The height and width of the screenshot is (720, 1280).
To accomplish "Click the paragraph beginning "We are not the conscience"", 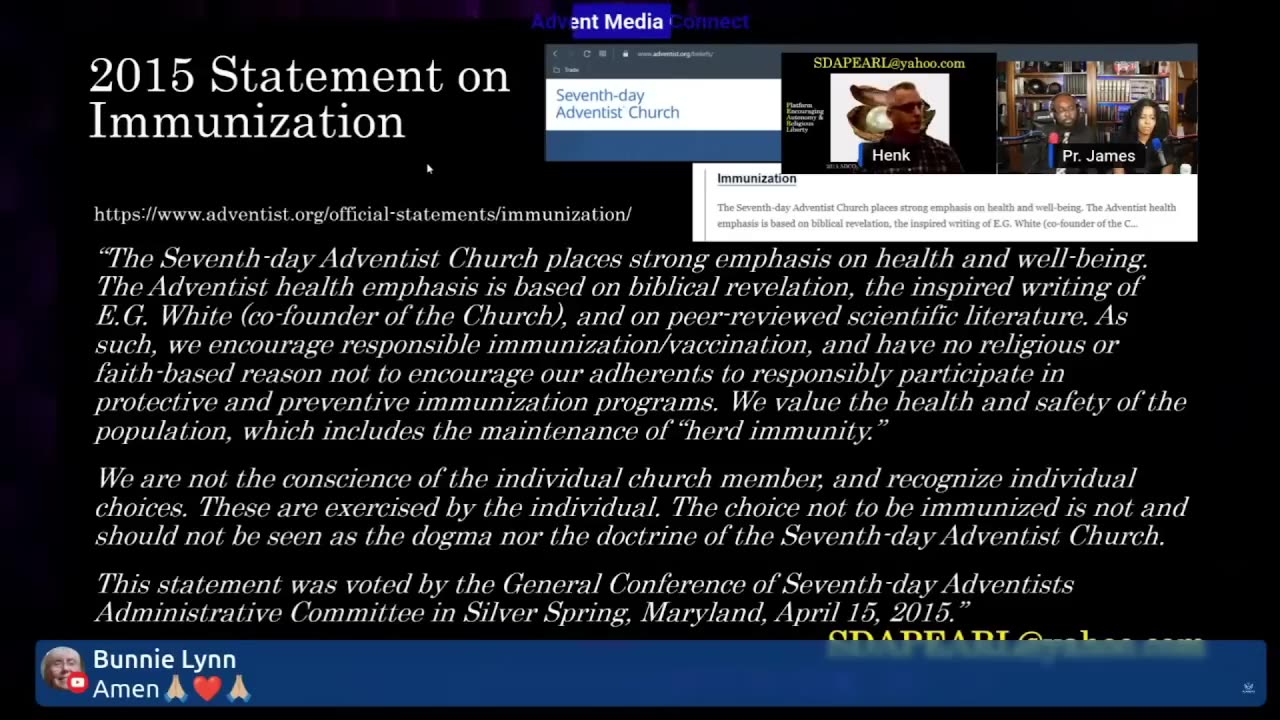I will pos(641,507).
